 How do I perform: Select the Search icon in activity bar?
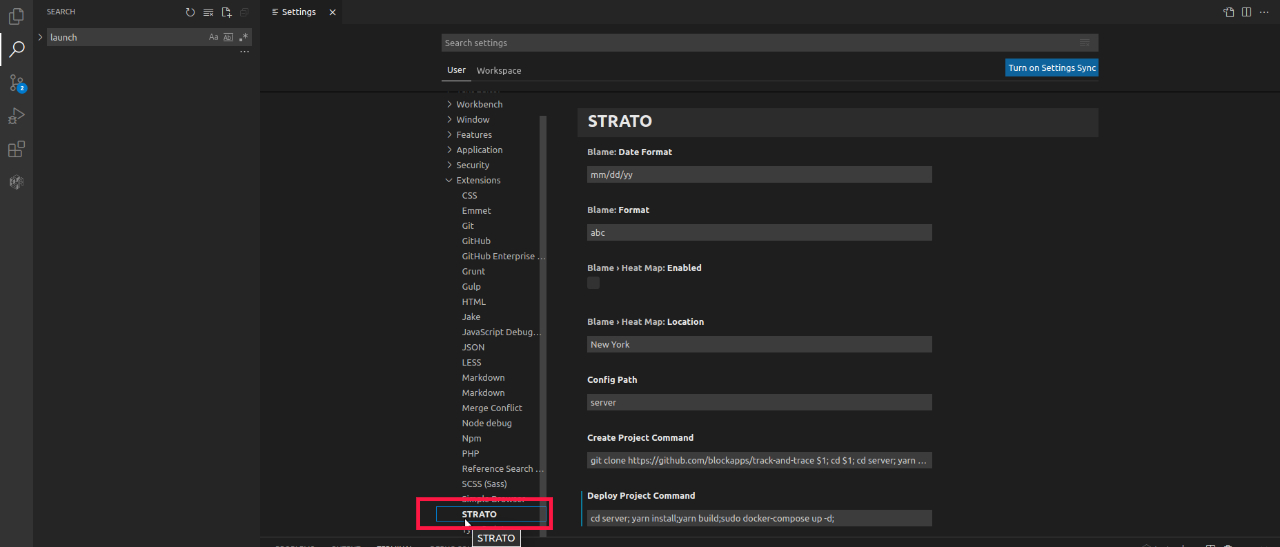[16, 49]
